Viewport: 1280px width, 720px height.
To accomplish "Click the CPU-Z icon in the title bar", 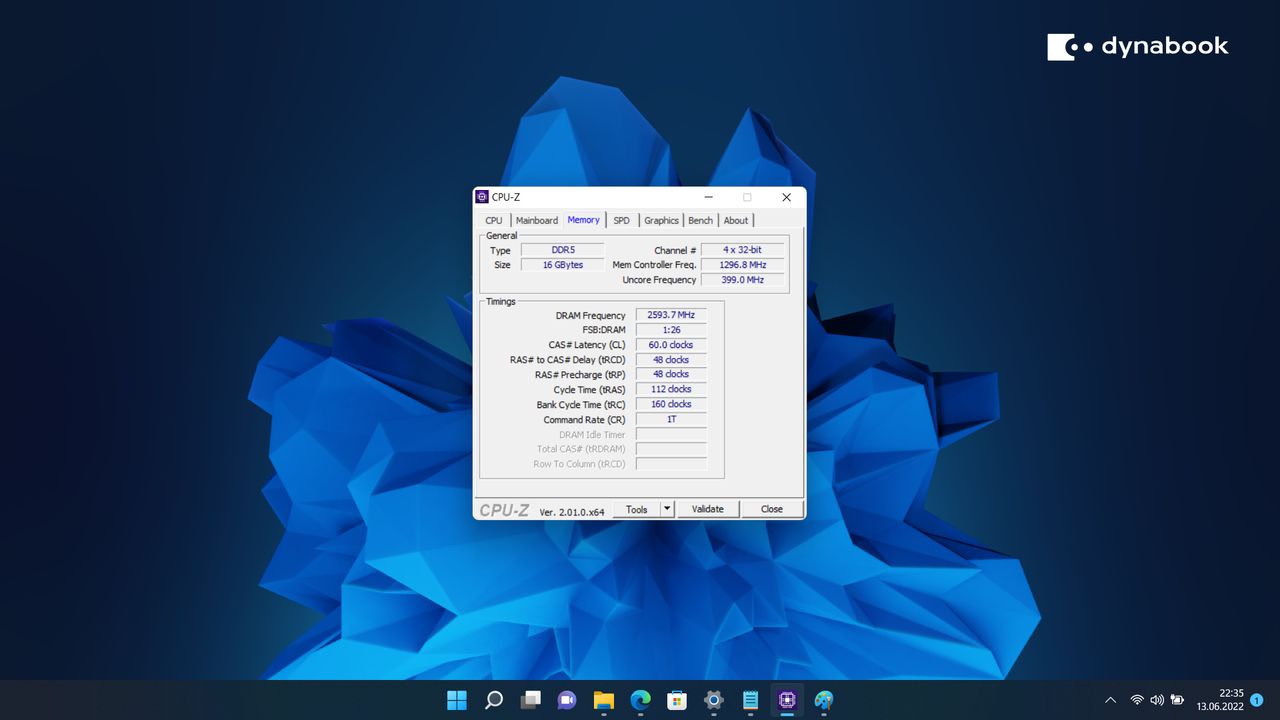I will [x=483, y=197].
